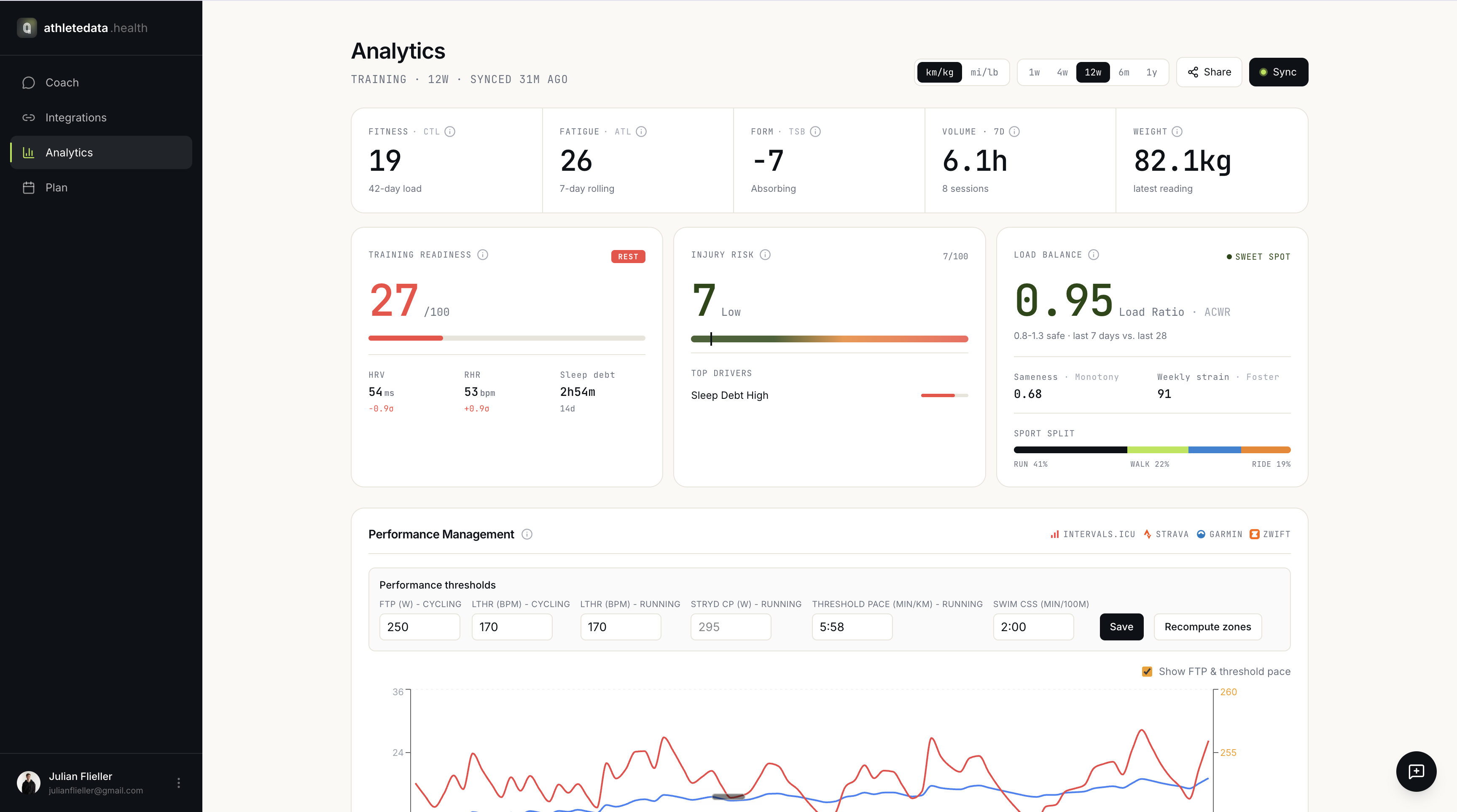Open info icon next to Weight
This screenshot has width=1457, height=812.
pyautogui.click(x=1177, y=132)
